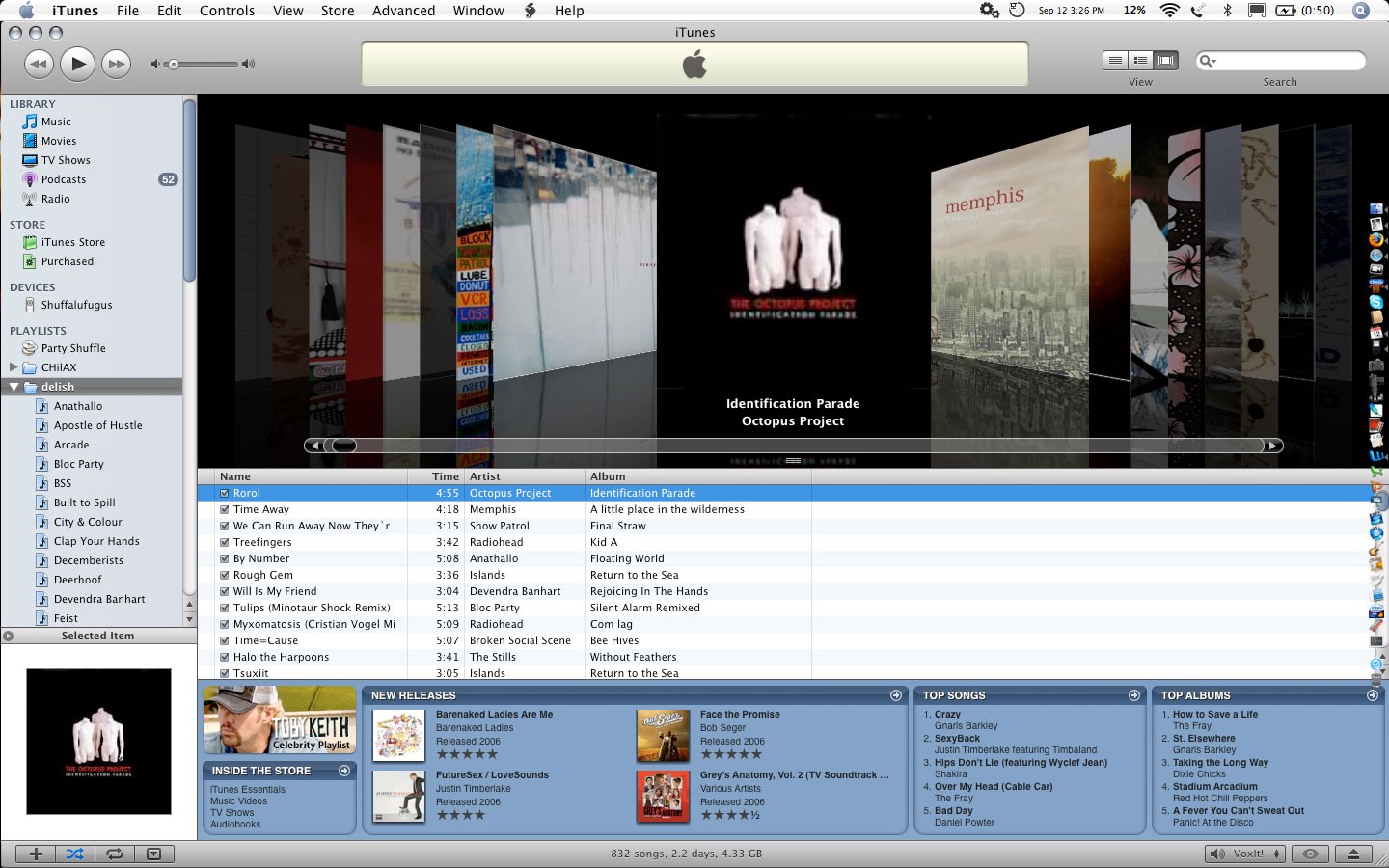The width and height of the screenshot is (1389, 868).
Task: Open the Advanced menu
Action: coord(403,11)
